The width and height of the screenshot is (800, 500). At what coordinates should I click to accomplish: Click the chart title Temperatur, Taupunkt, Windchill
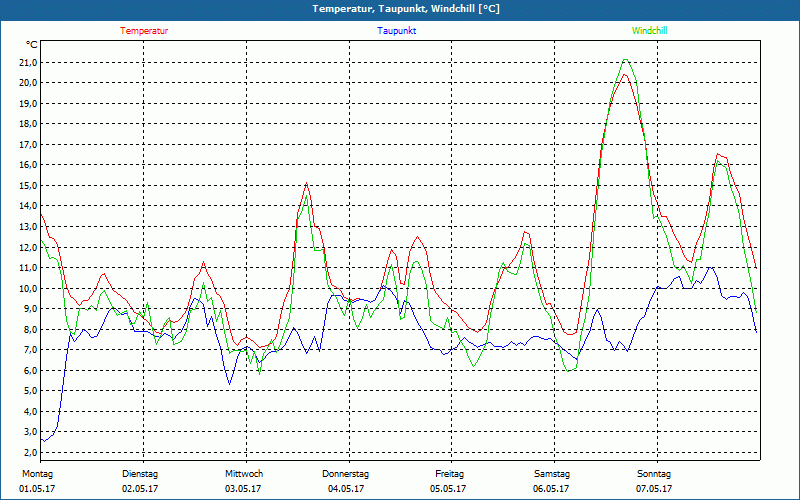pyautogui.click(x=406, y=9)
